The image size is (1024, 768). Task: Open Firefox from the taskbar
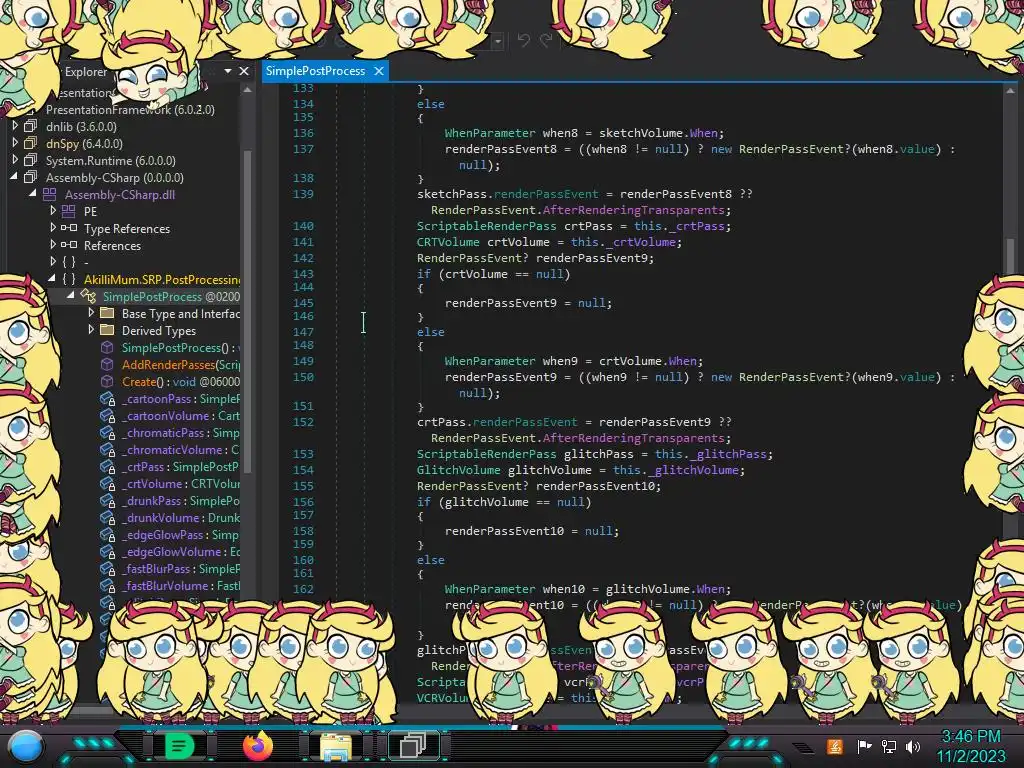click(x=257, y=746)
